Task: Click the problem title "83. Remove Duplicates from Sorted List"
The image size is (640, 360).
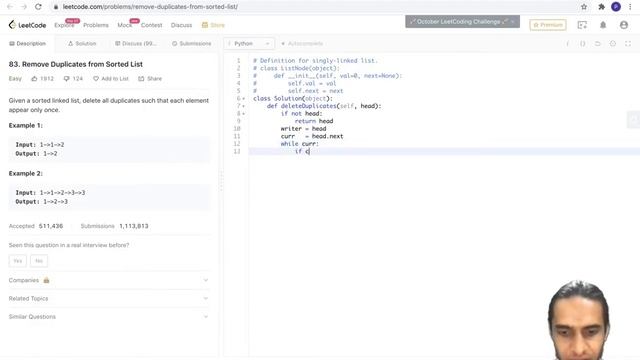Action: coord(76,64)
